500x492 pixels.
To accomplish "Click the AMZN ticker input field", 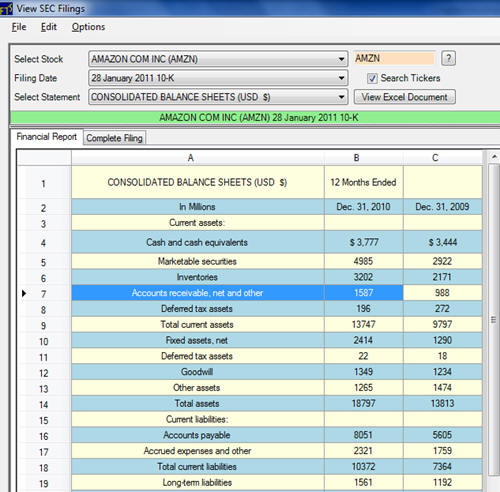I will (395, 59).
